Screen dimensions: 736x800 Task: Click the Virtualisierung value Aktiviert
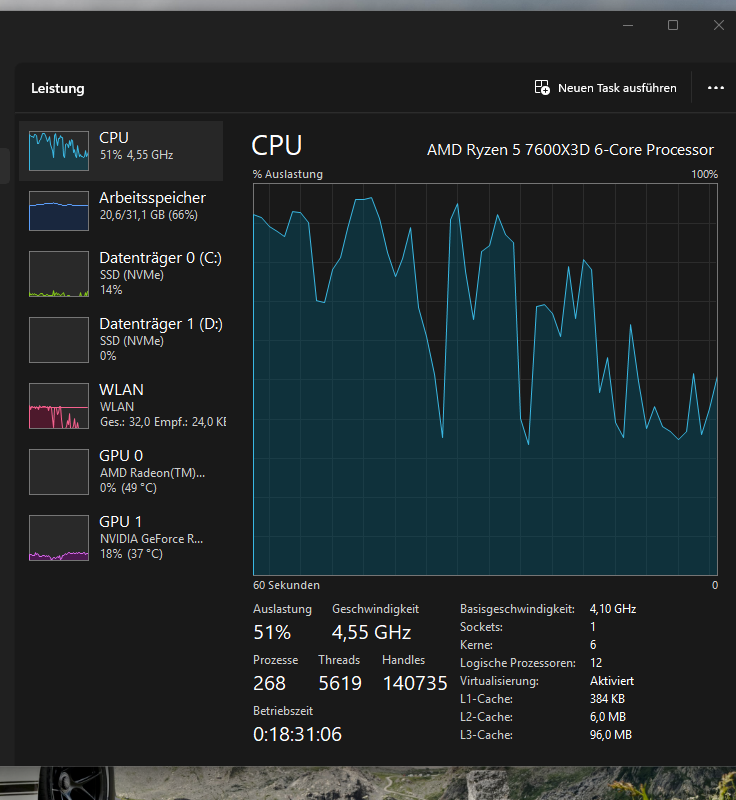pos(612,681)
